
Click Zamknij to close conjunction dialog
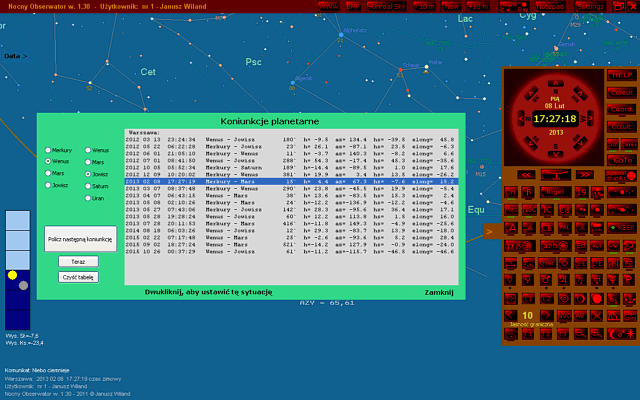[439, 292]
